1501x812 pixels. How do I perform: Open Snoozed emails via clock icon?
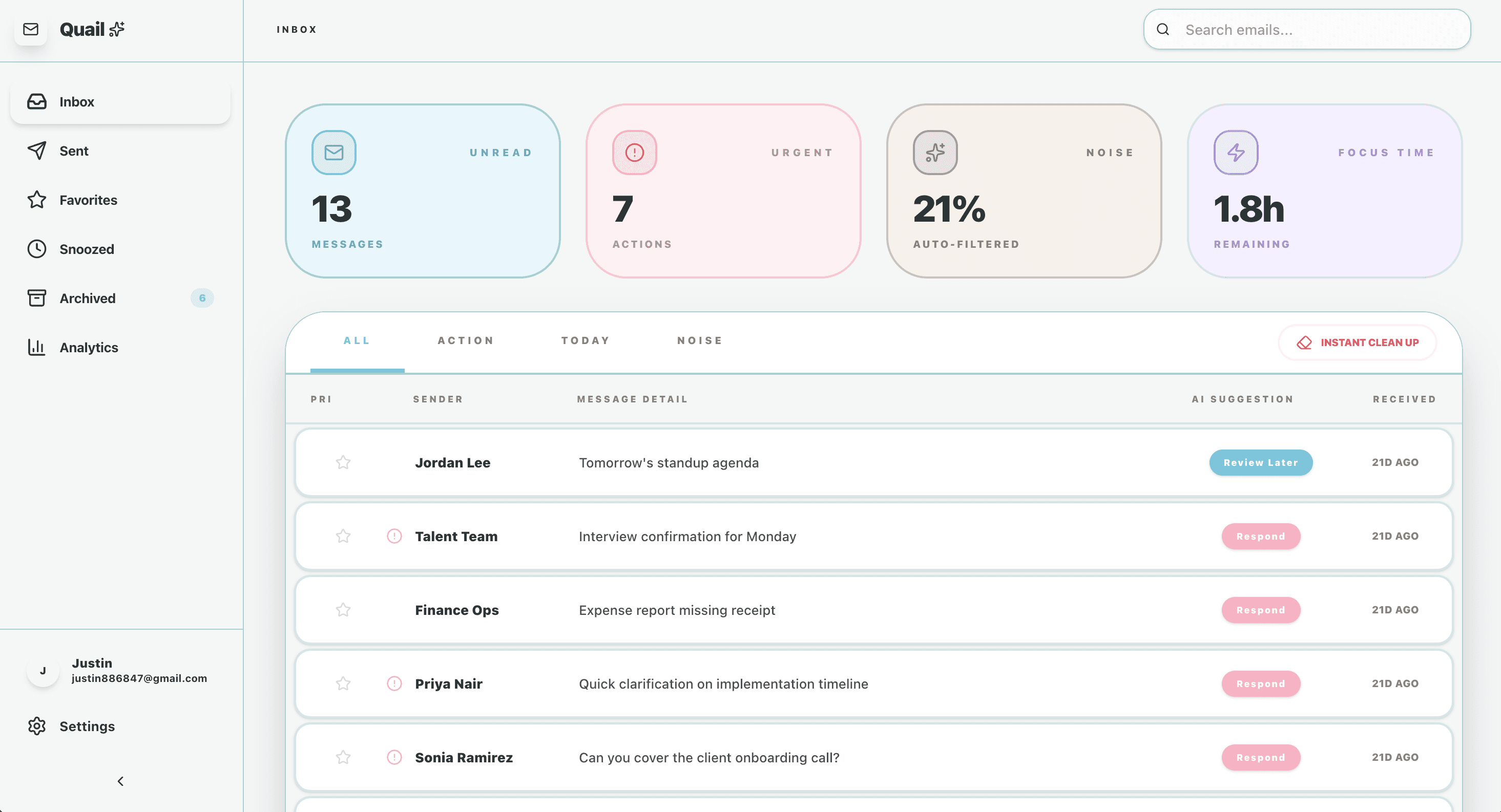[36, 249]
